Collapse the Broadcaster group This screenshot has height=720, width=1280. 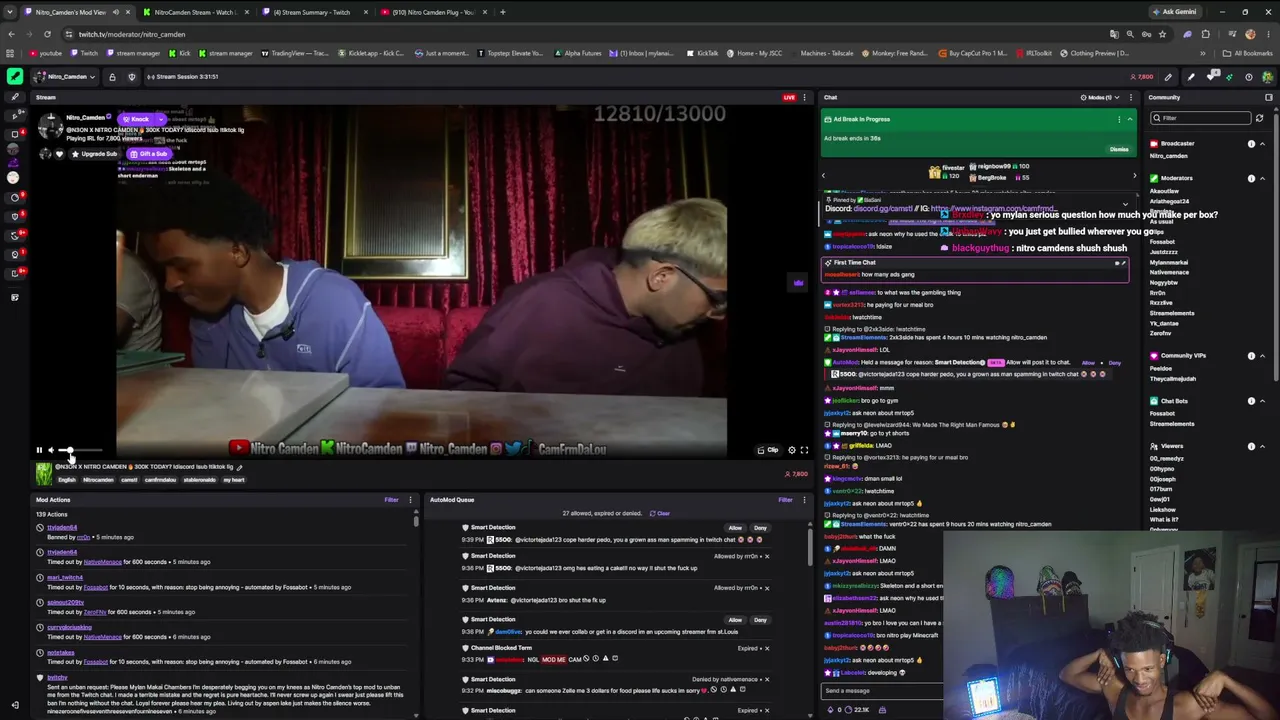[1262, 144]
